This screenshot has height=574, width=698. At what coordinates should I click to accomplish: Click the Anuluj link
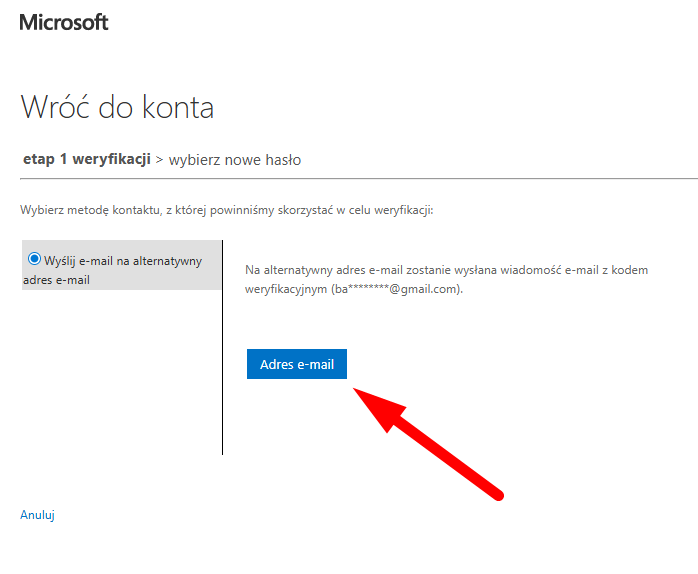click(37, 515)
